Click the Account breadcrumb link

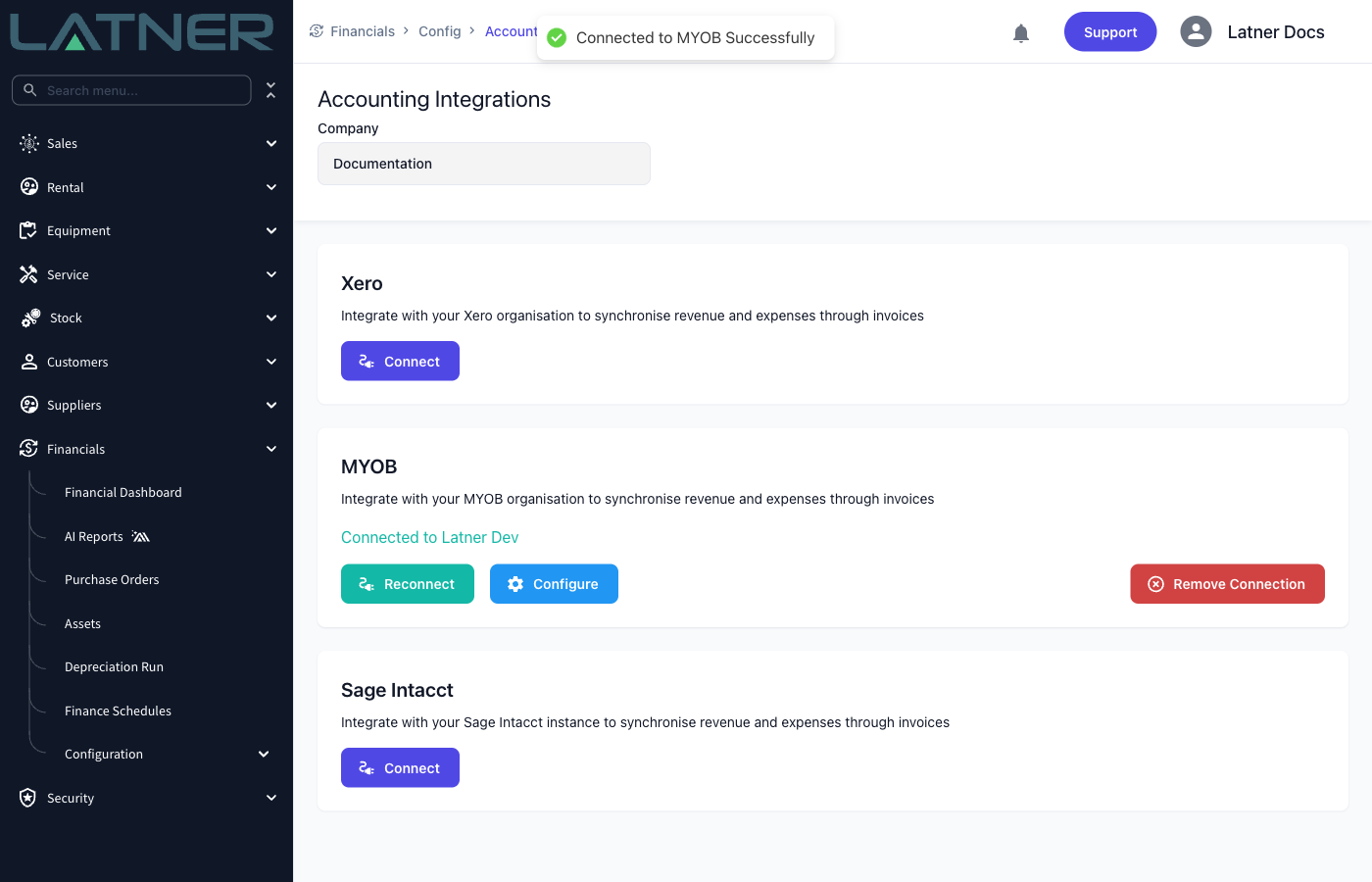click(512, 31)
